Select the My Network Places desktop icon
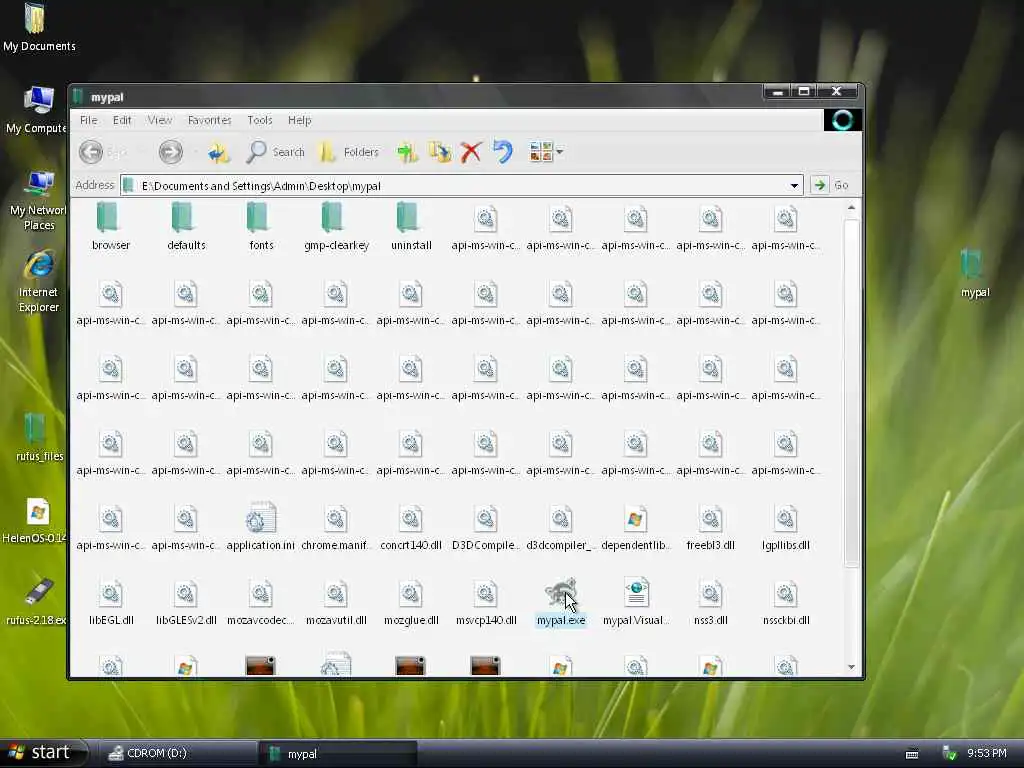 (38, 200)
